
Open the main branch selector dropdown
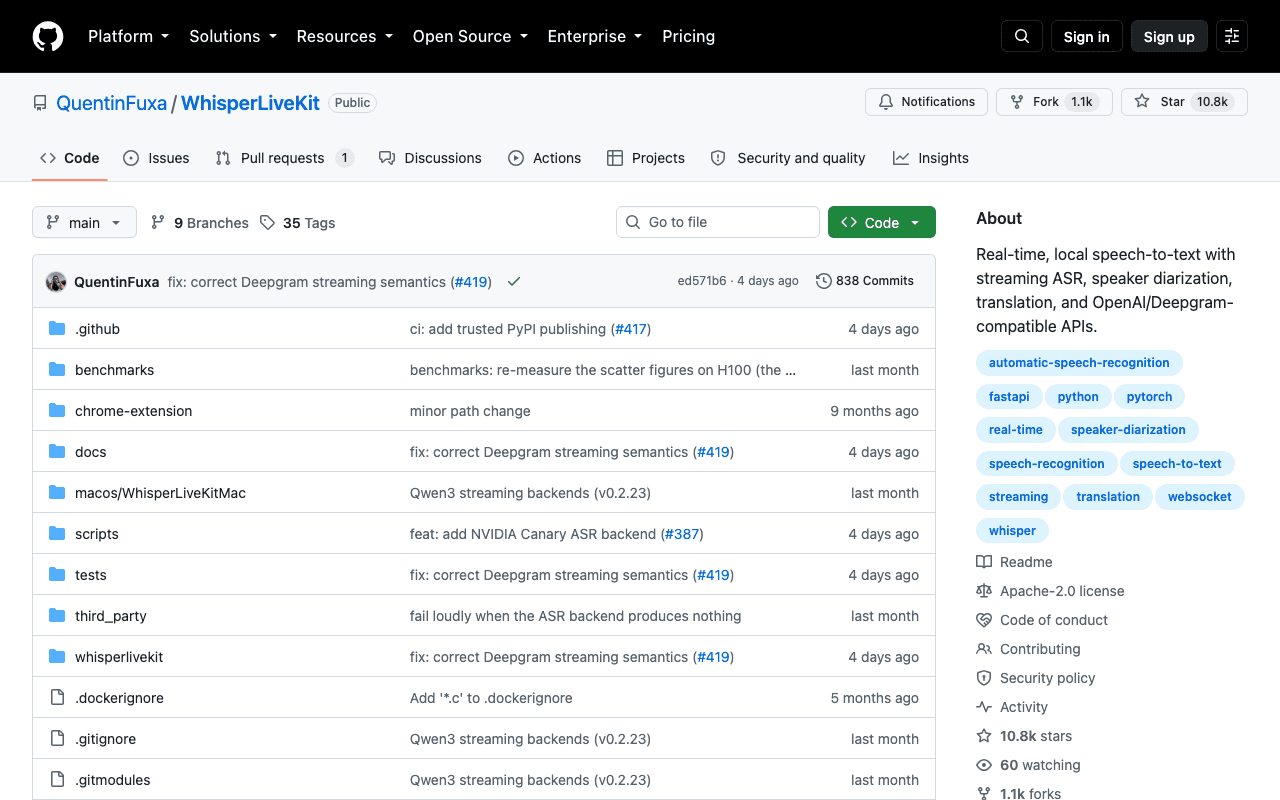pos(84,222)
